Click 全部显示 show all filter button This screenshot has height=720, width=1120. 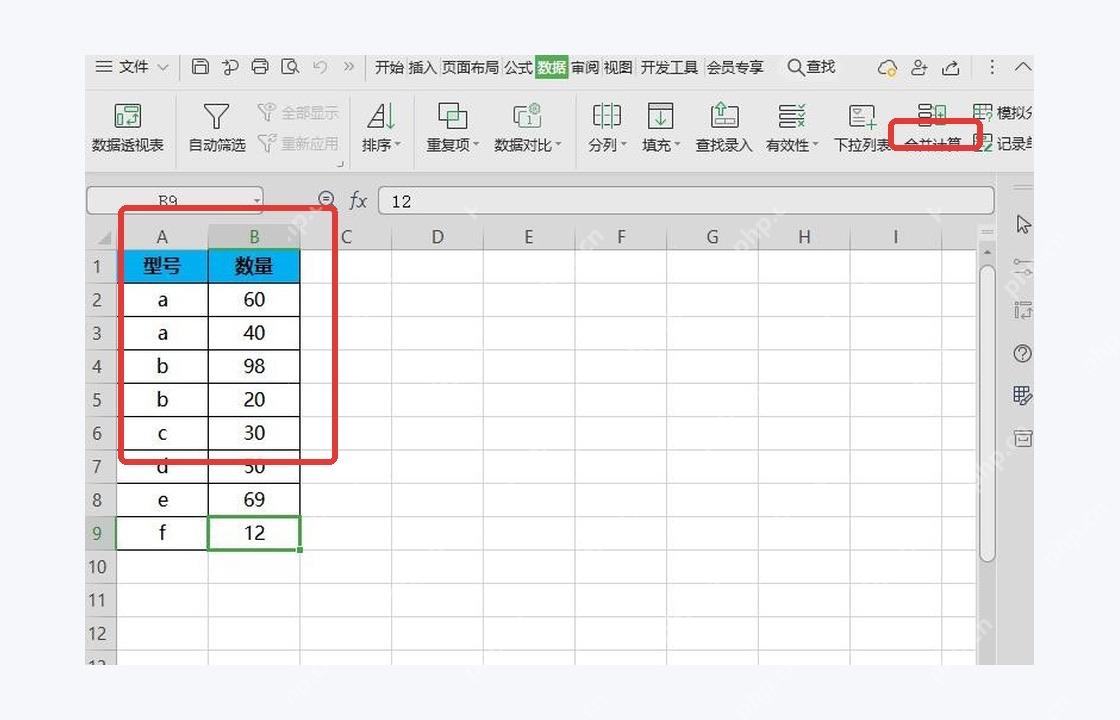[x=298, y=113]
